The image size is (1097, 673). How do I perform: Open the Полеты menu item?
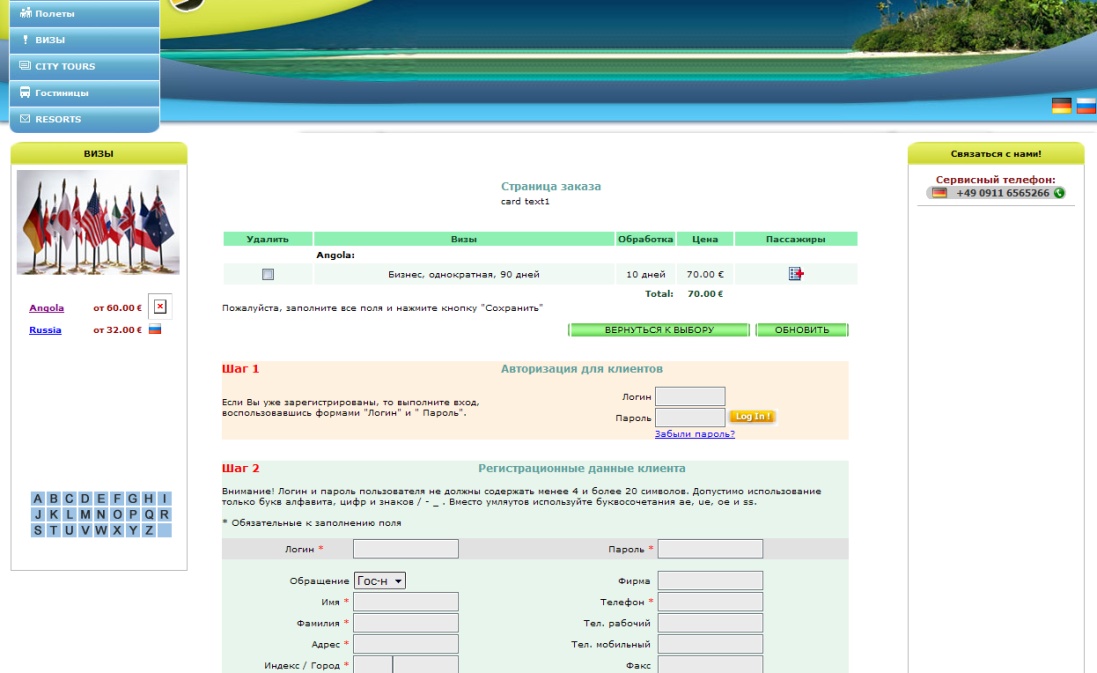click(84, 14)
